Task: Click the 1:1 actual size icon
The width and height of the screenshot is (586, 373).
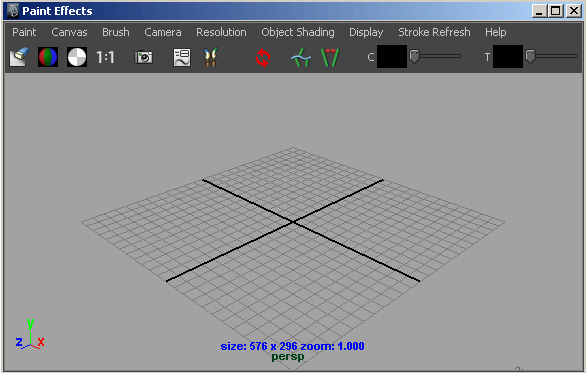Action: [x=105, y=57]
